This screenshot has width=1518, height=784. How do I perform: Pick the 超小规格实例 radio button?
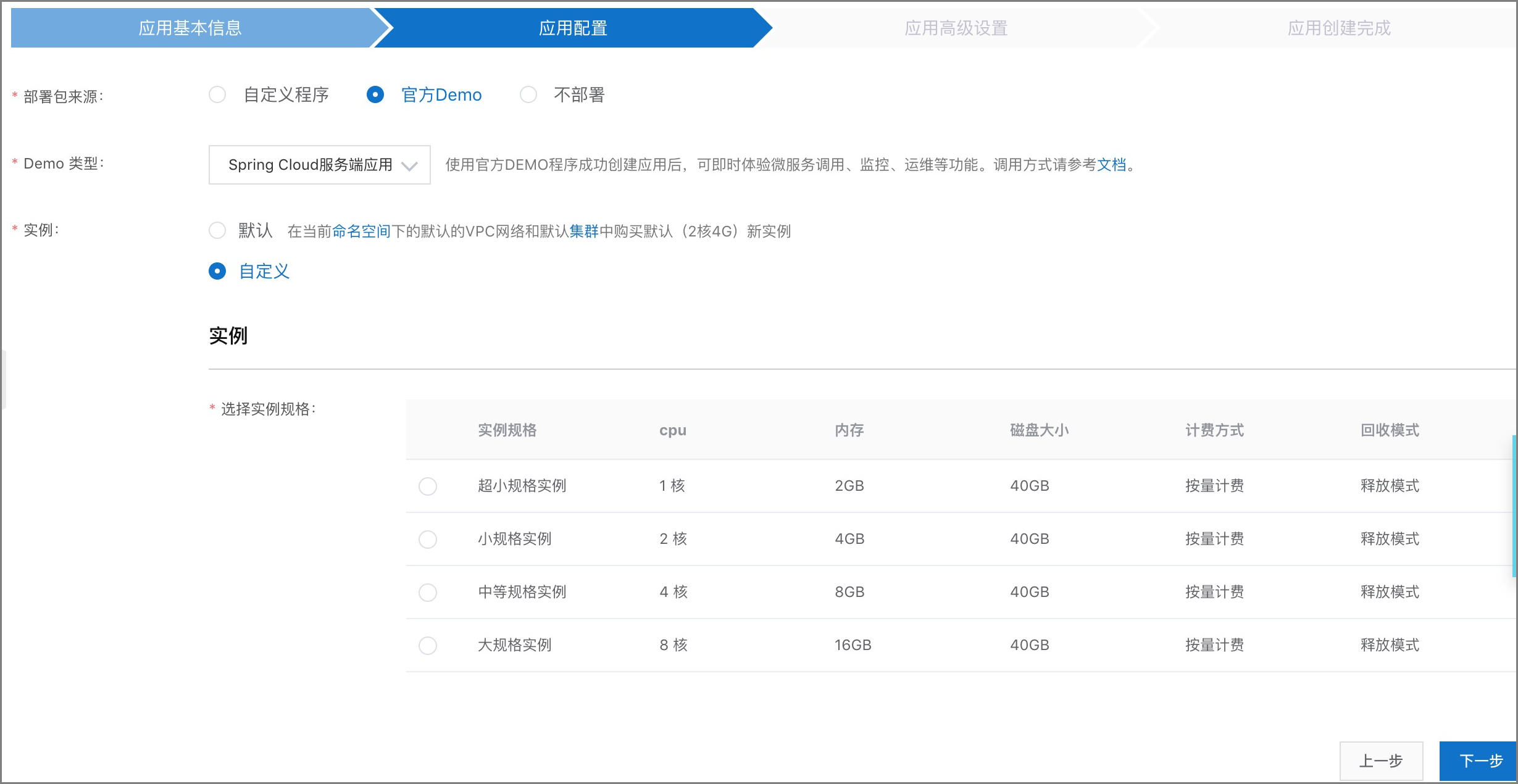click(428, 486)
